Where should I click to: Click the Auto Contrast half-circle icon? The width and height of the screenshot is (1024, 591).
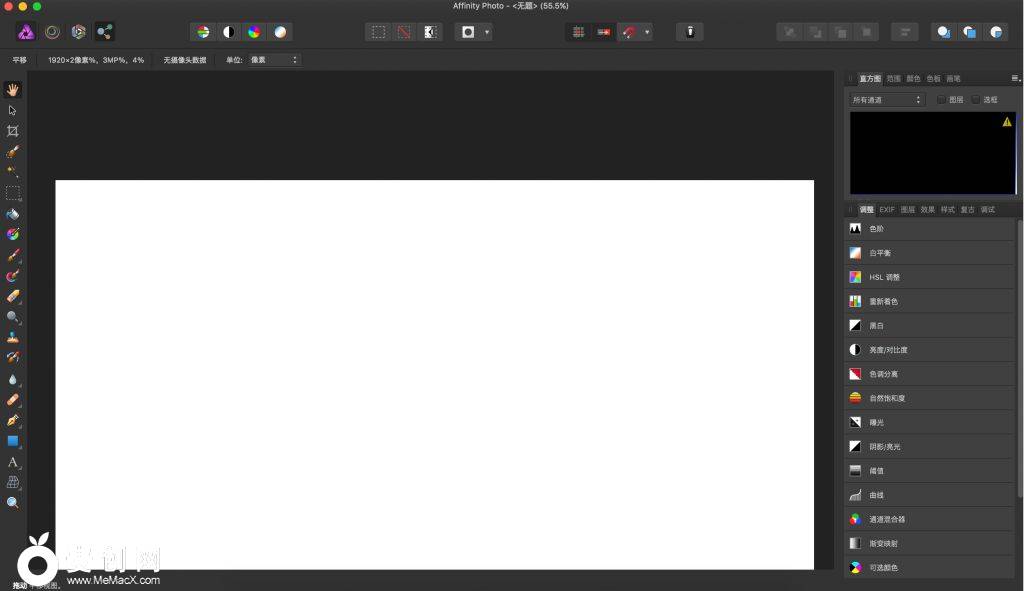pos(229,32)
